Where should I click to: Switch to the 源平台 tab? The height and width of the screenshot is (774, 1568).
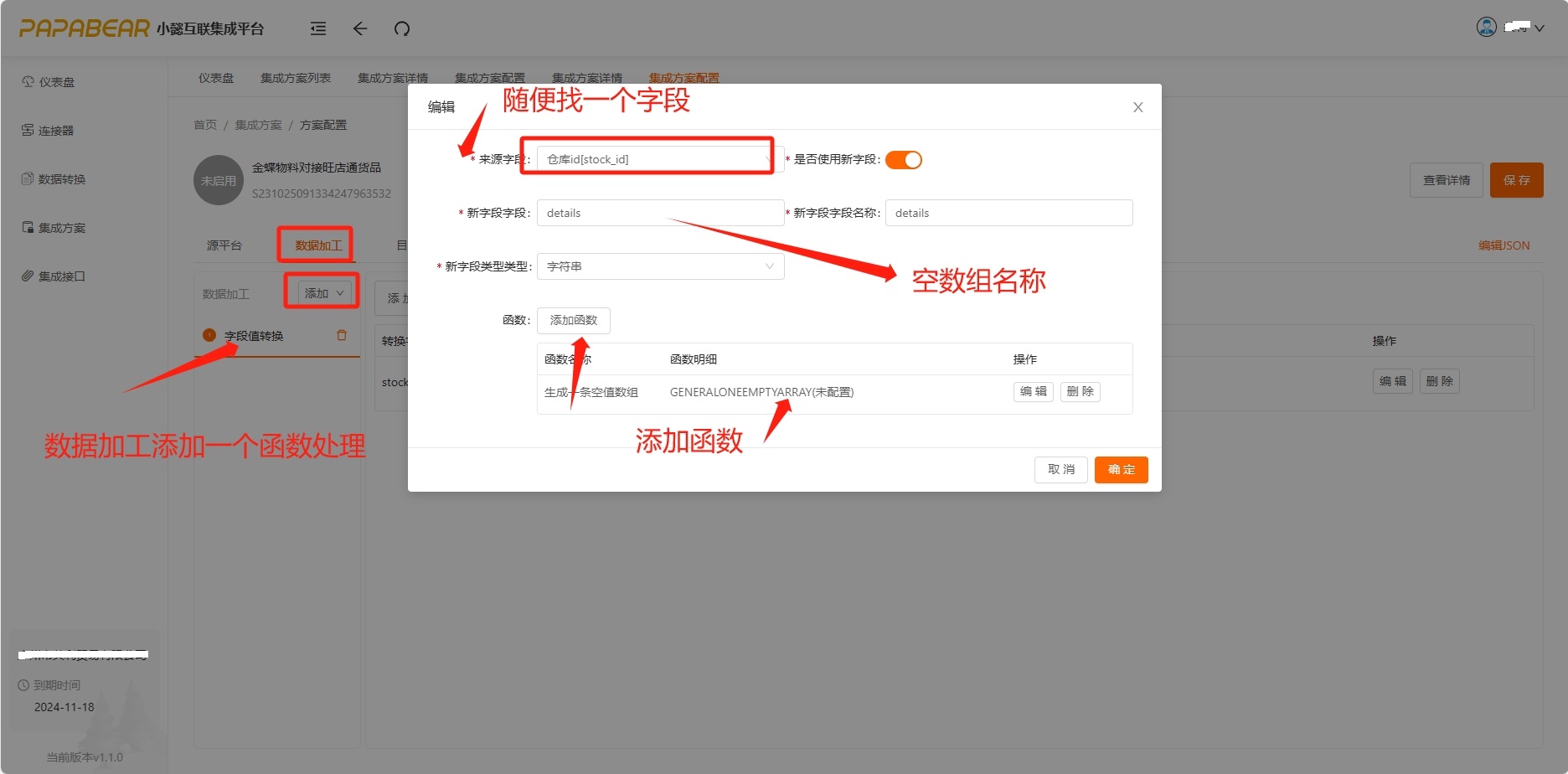point(224,245)
